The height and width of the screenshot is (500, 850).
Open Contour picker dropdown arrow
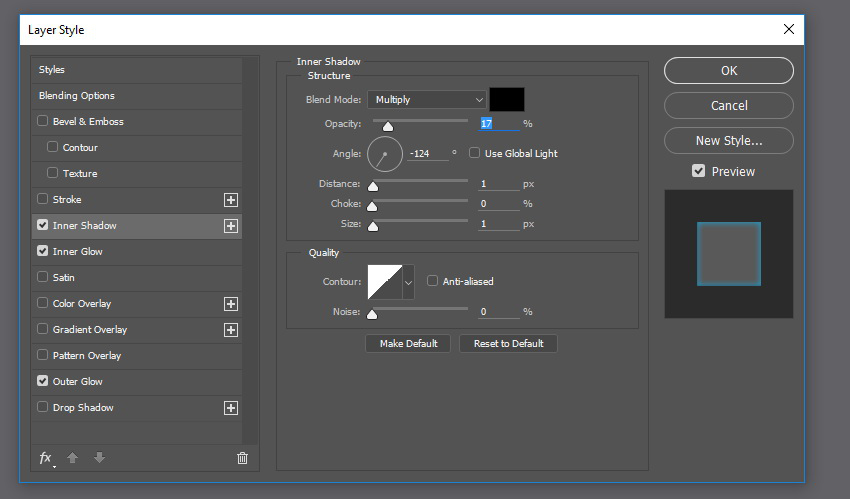[x=409, y=282]
